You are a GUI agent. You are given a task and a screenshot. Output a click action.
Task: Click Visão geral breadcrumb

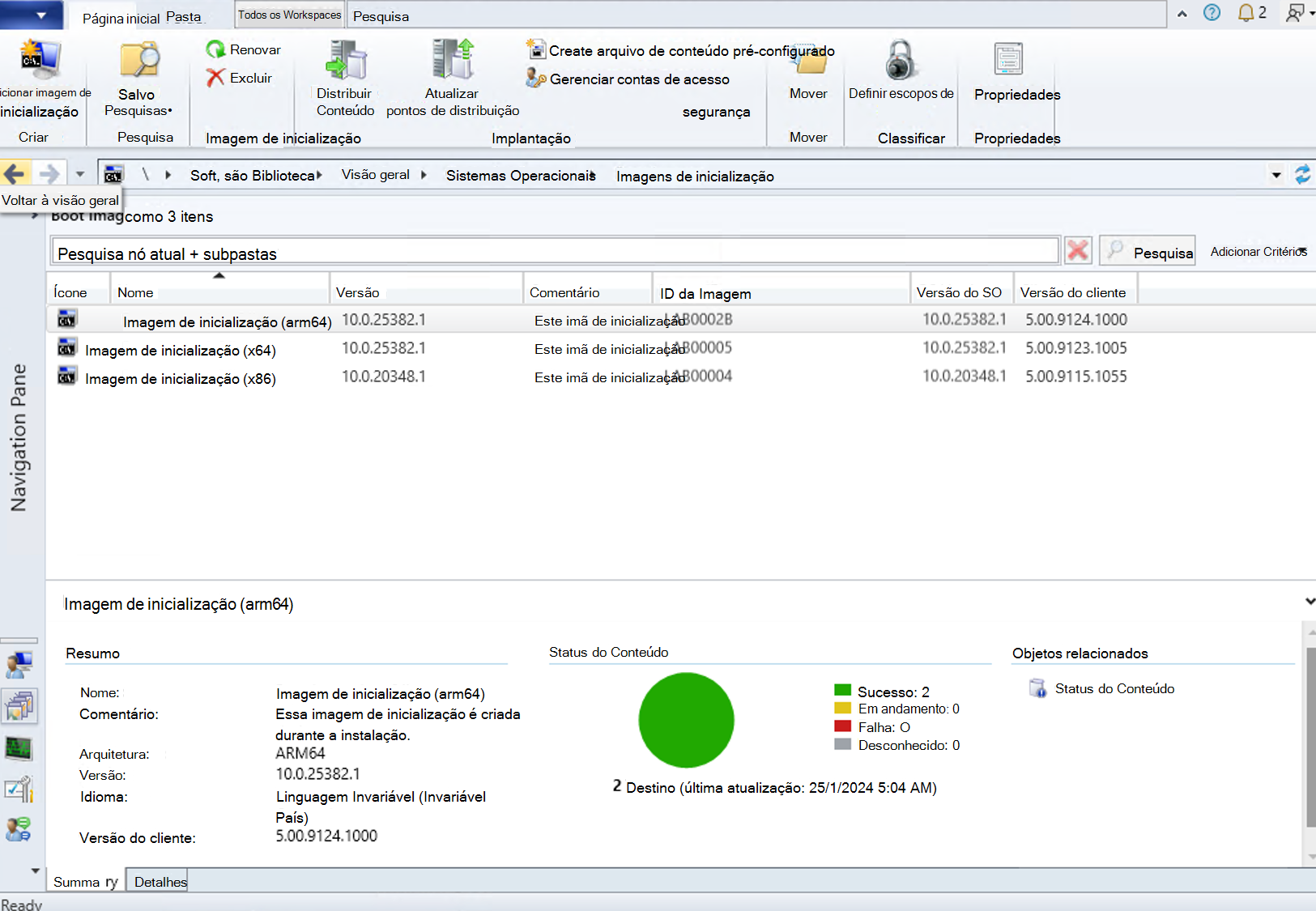click(376, 175)
